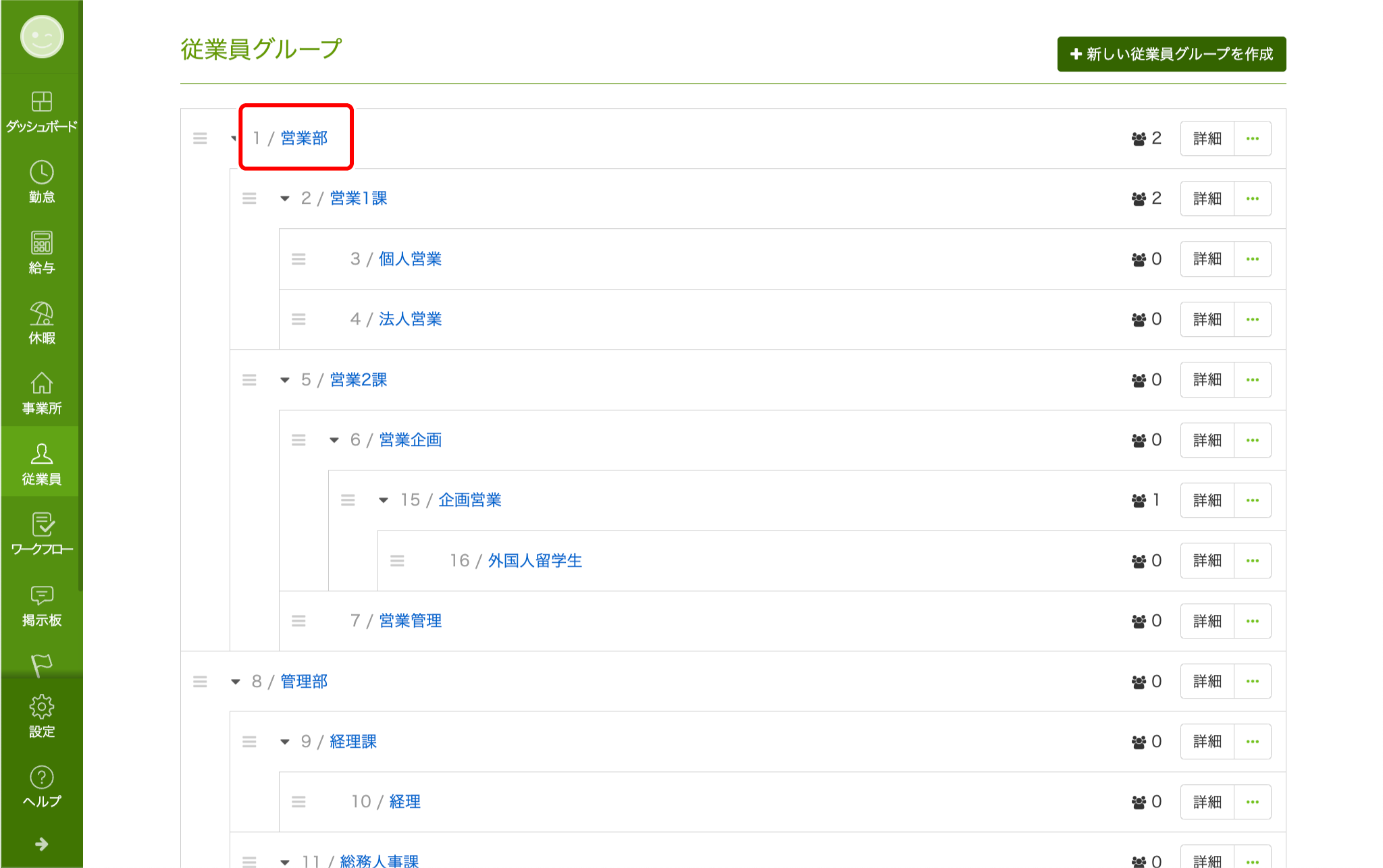Open the 営業企画 group link
1383x868 pixels.
point(410,440)
